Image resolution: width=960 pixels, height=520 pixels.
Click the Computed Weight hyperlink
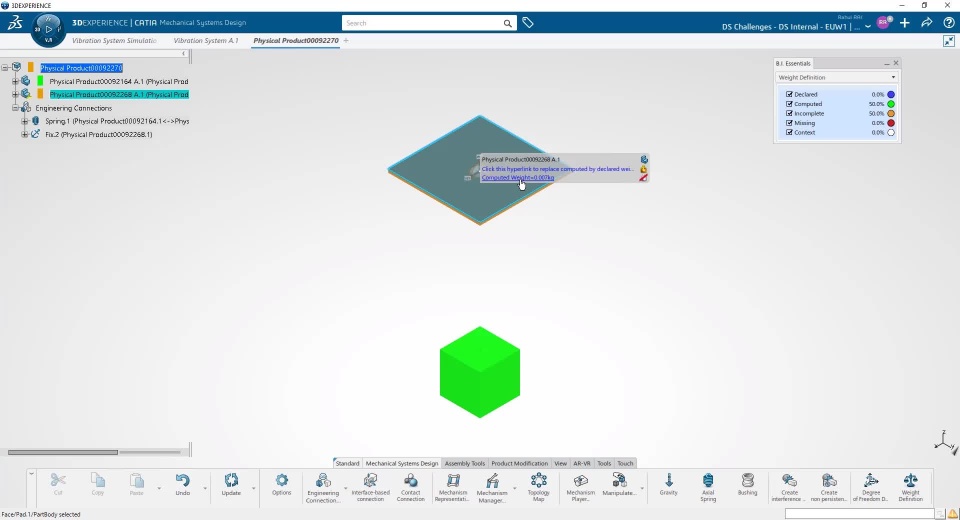coord(517,178)
